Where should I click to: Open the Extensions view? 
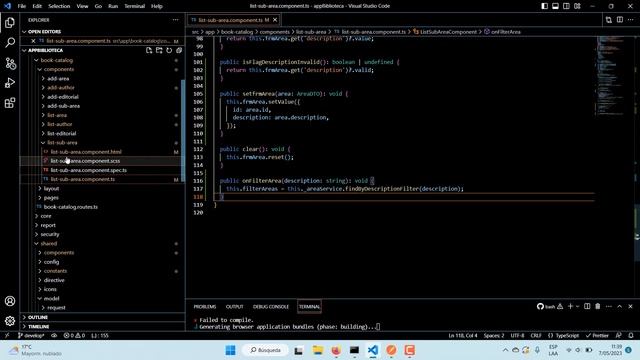point(10,103)
